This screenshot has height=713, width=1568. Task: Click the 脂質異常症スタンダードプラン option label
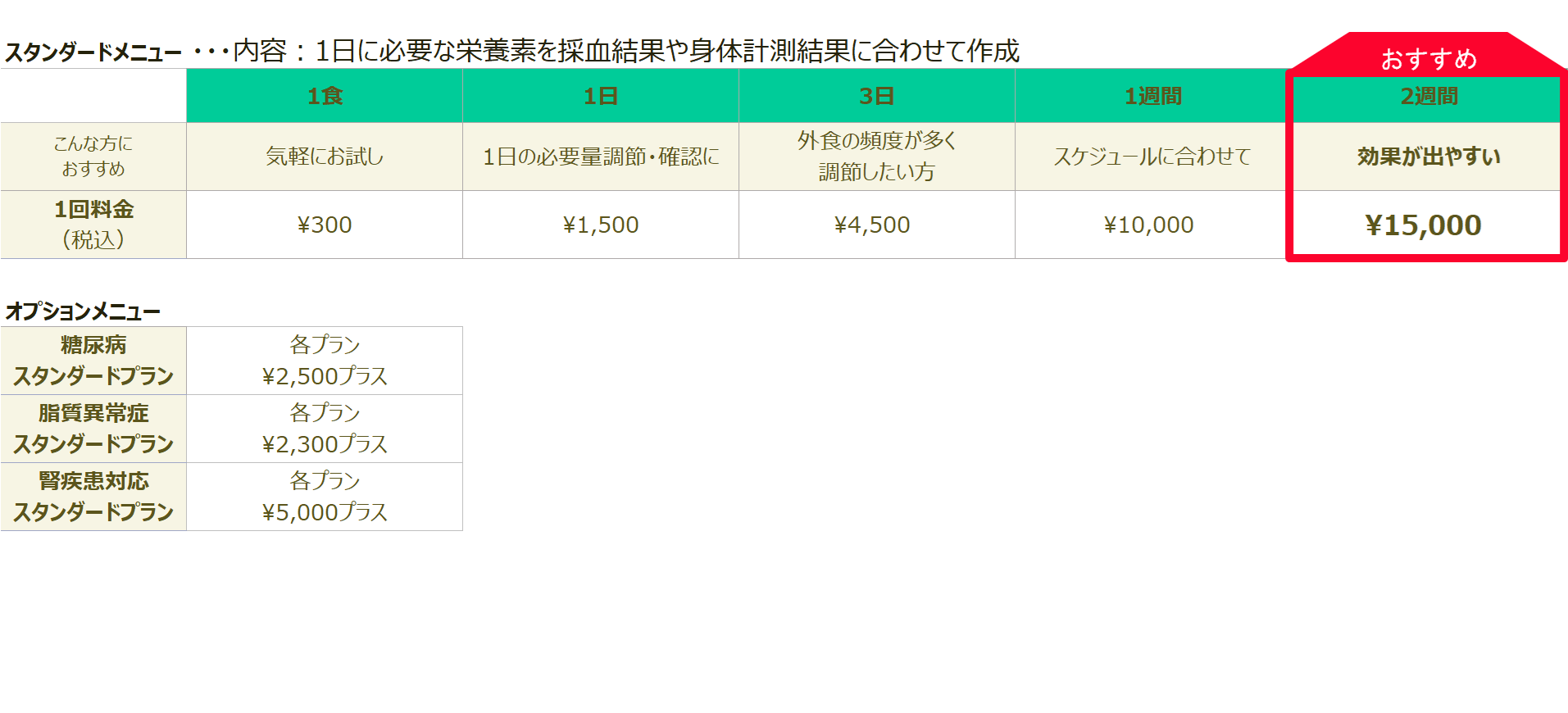(93, 429)
